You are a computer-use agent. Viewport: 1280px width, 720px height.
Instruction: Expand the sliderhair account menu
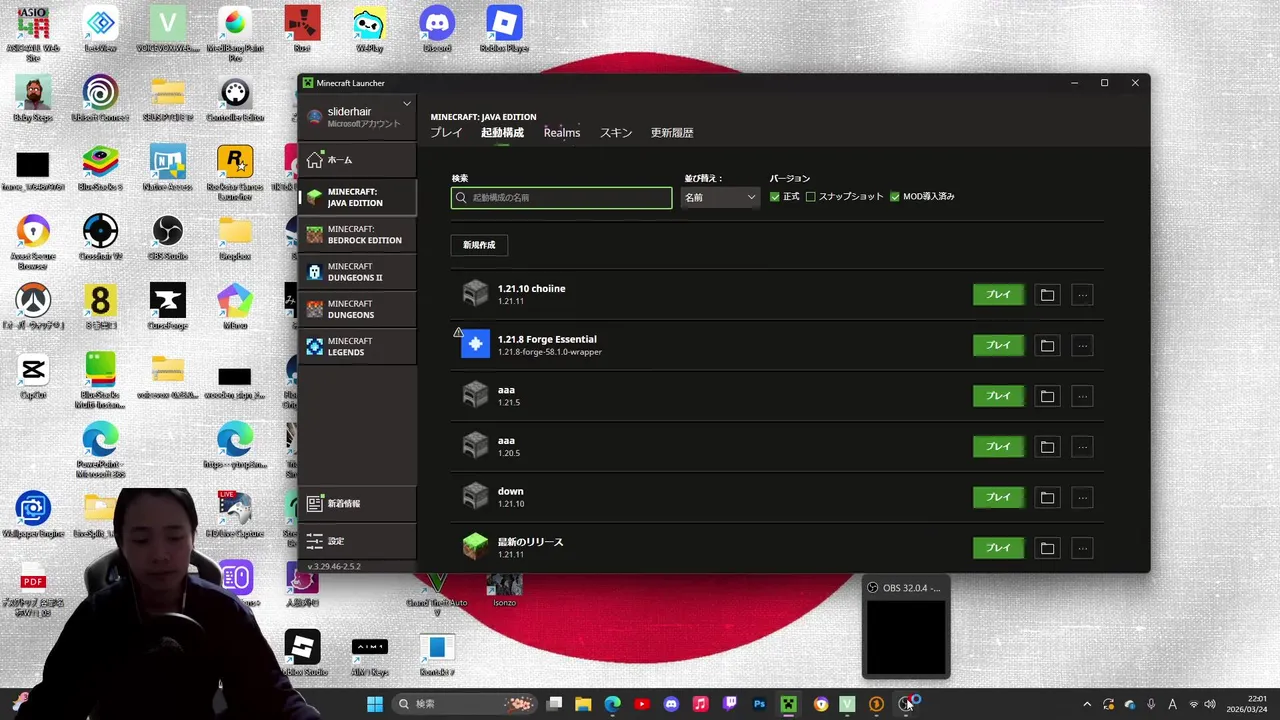pyautogui.click(x=407, y=104)
